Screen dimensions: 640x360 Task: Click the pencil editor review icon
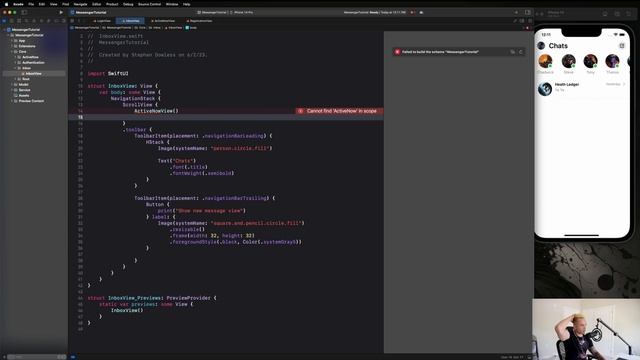pos(515,20)
